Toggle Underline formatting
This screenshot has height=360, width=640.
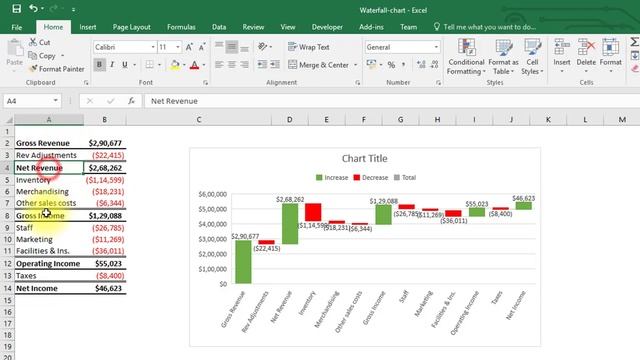(124, 64)
